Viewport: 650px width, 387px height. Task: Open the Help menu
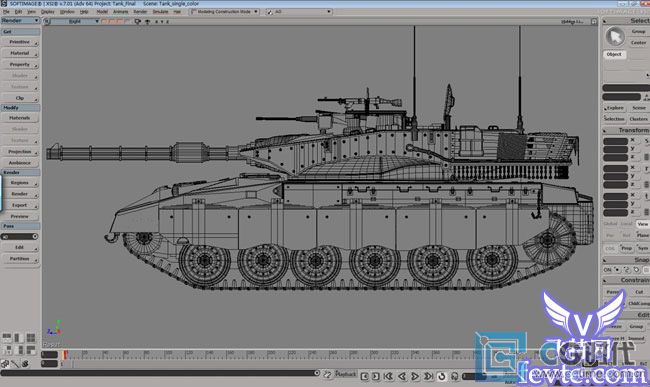(x=84, y=12)
